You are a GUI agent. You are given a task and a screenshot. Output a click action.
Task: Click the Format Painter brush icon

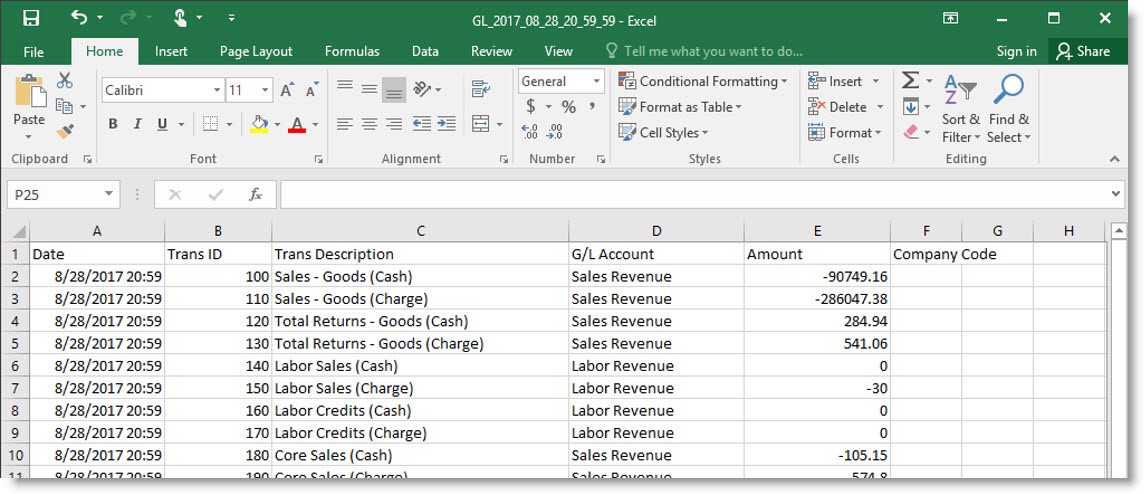(65, 131)
